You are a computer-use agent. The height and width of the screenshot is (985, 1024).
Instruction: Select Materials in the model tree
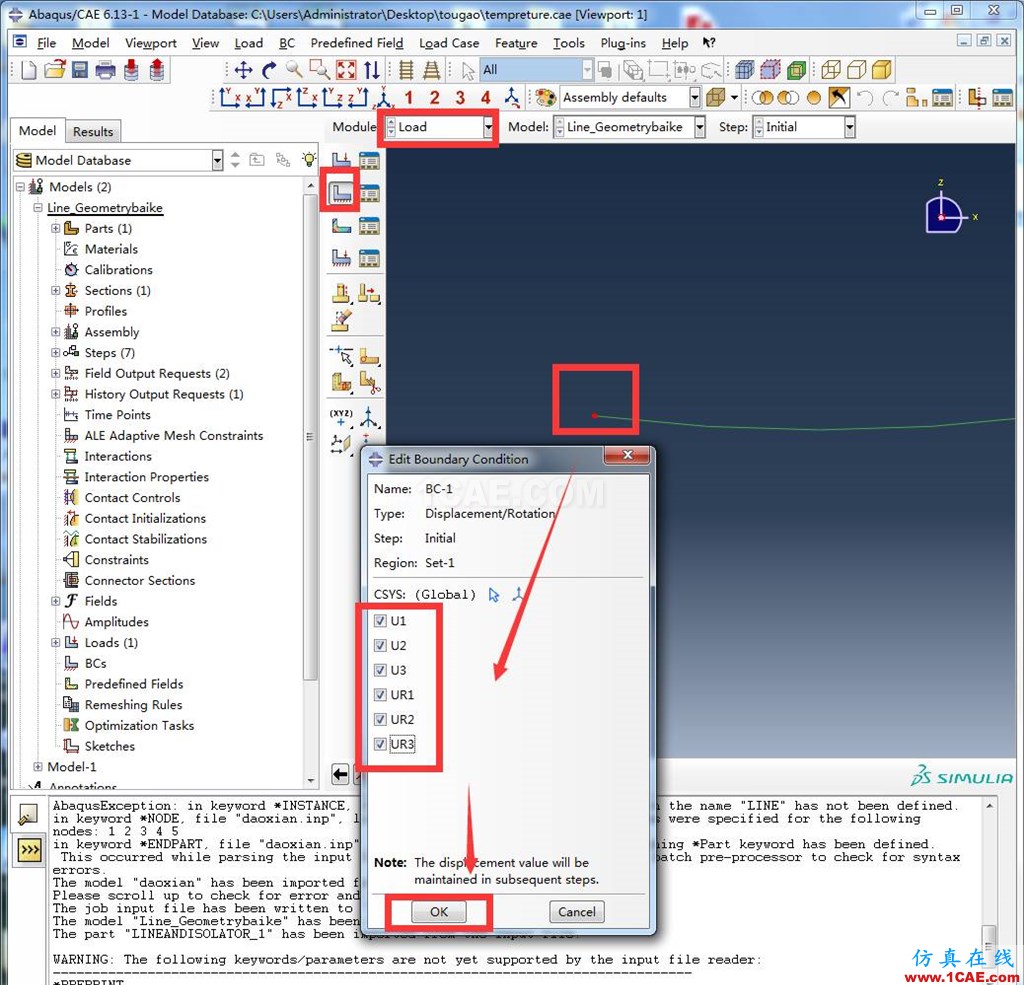111,249
